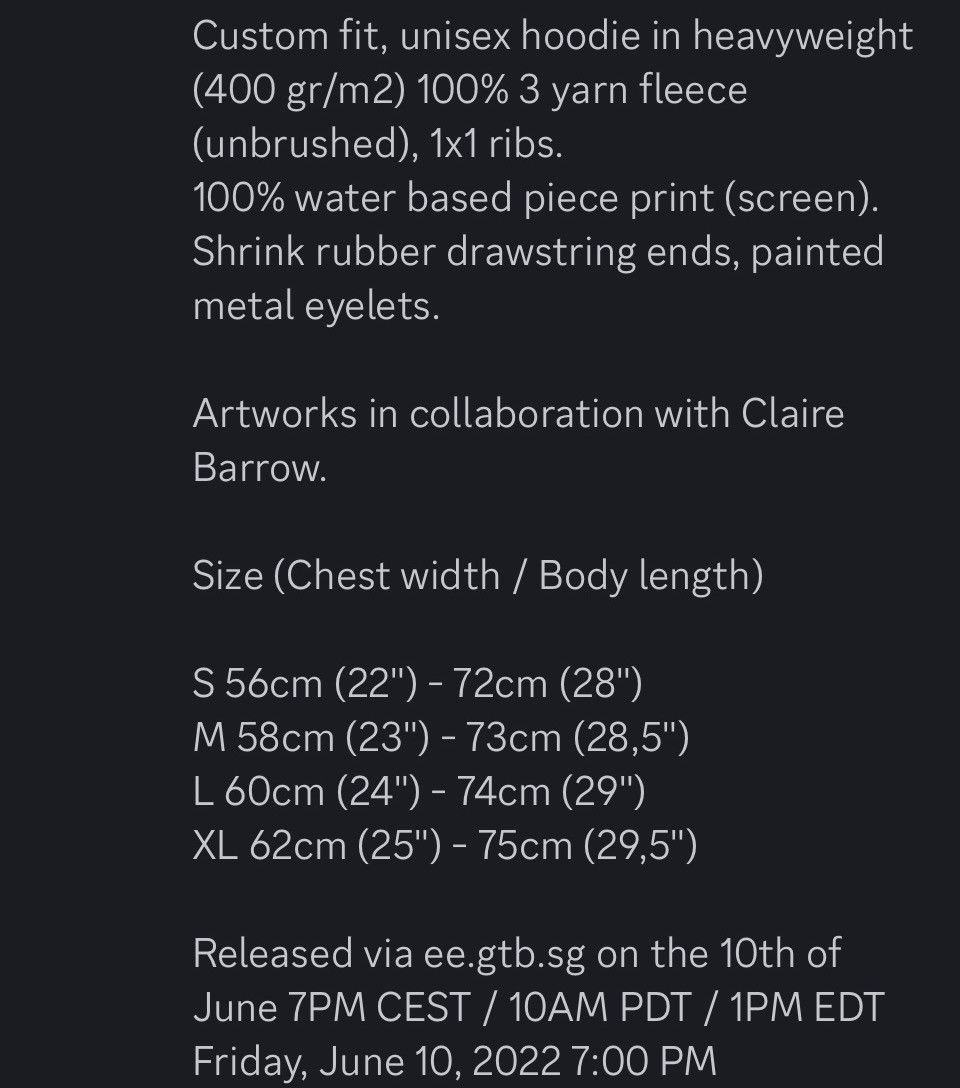Click the 'metal eyelets.' text
This screenshot has height=1088, width=960.
point(316,306)
